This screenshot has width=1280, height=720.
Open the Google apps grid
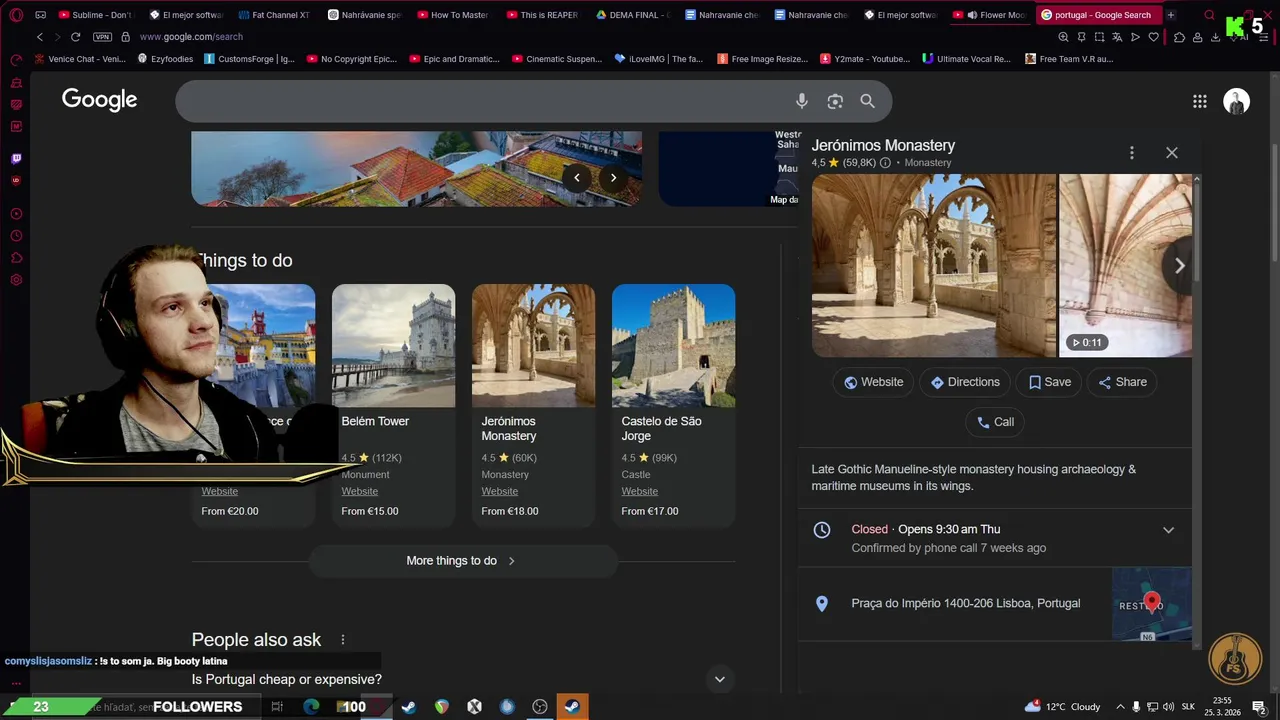click(x=1200, y=101)
